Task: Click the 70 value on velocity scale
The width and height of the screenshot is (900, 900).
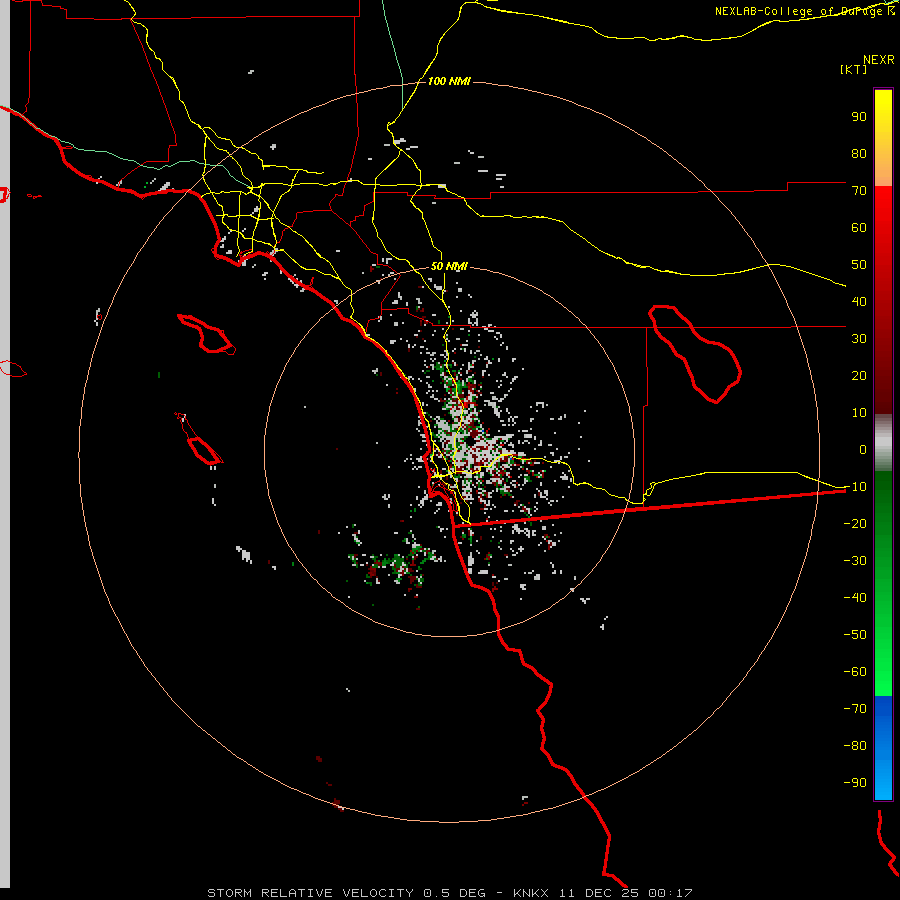Action: 859,191
